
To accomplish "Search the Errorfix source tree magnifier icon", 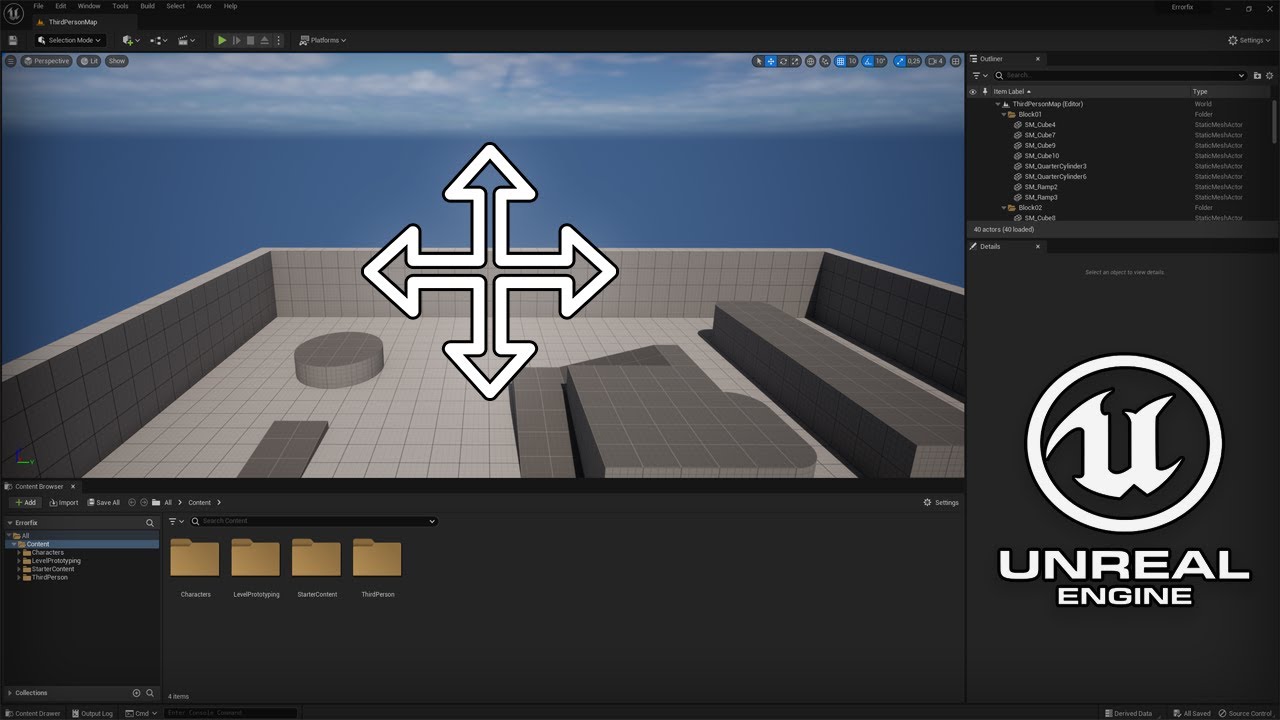I will click(x=150, y=523).
